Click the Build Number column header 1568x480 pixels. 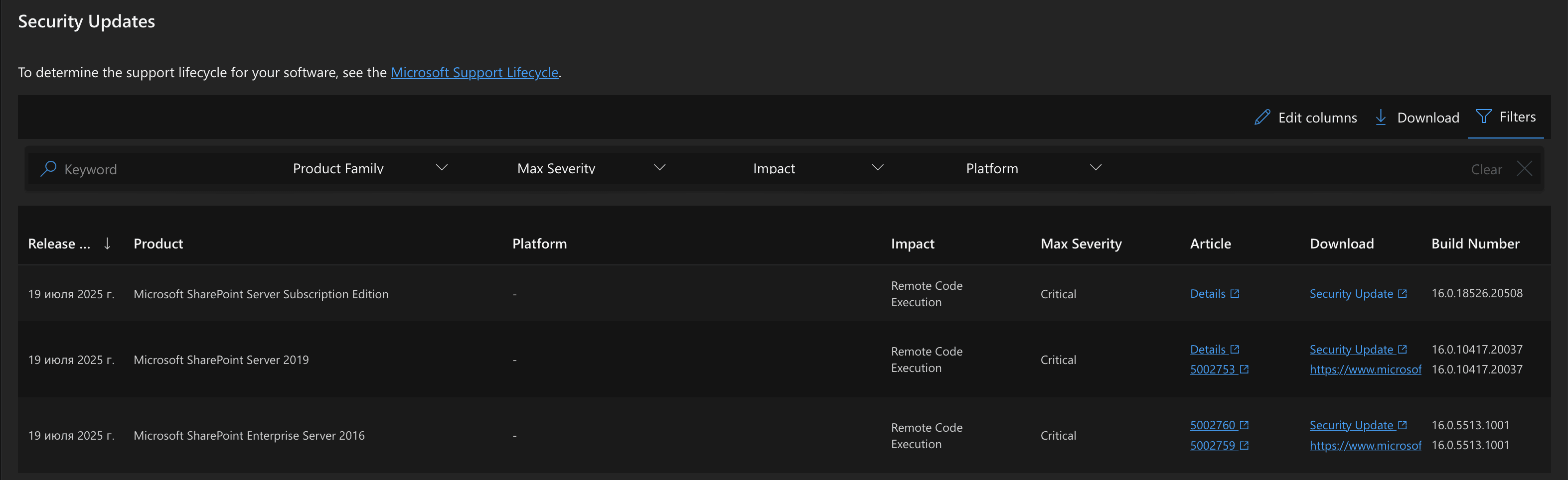click(1475, 243)
